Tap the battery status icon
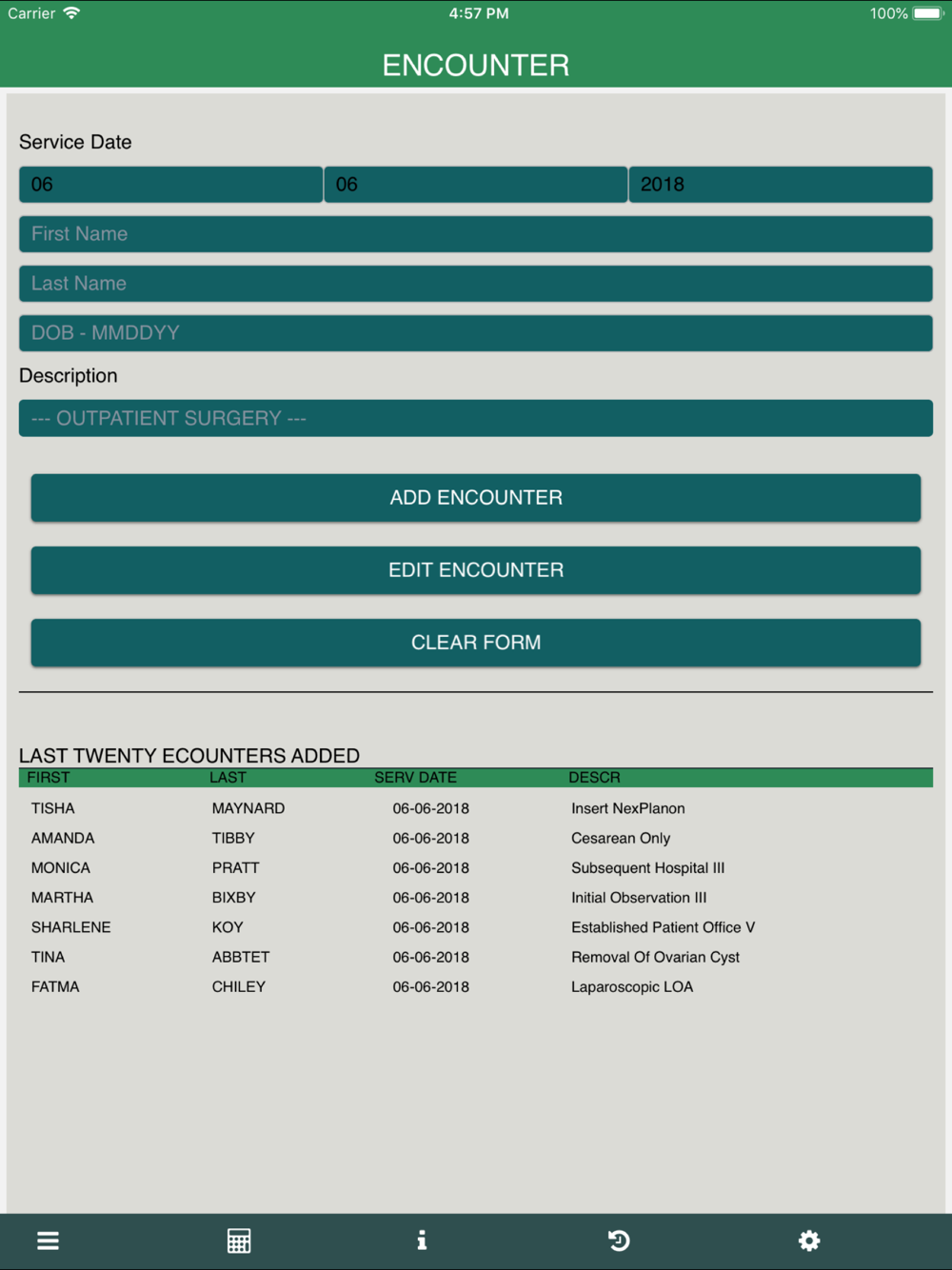This screenshot has height=1270, width=952. coord(928,13)
